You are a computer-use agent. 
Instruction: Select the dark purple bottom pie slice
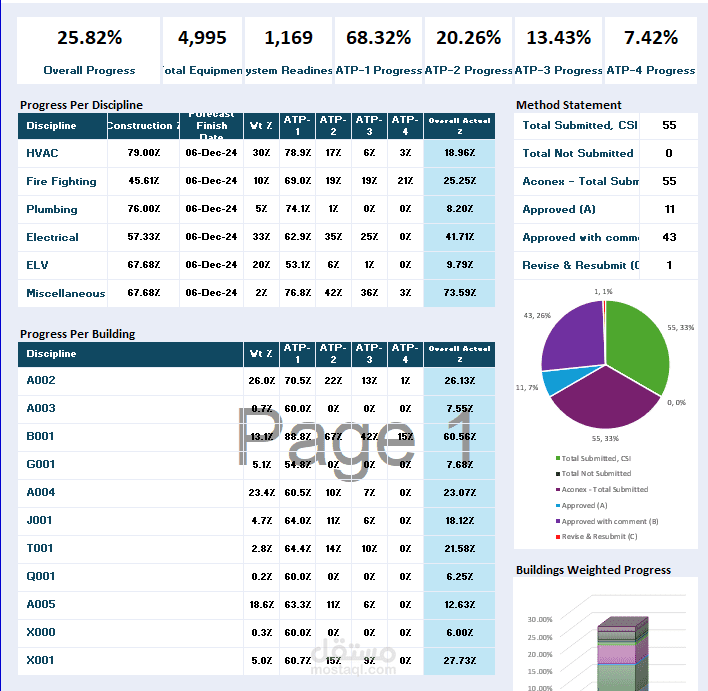605,402
